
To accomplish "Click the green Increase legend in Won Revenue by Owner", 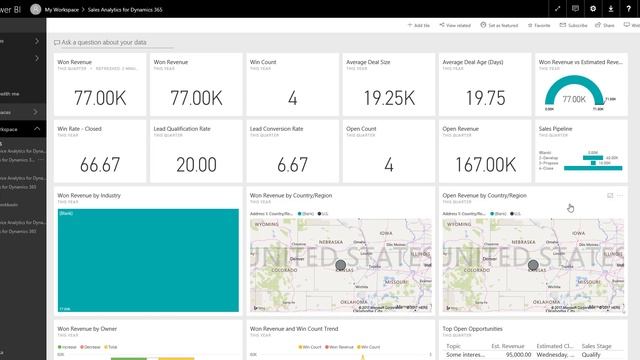I will [67, 347].
